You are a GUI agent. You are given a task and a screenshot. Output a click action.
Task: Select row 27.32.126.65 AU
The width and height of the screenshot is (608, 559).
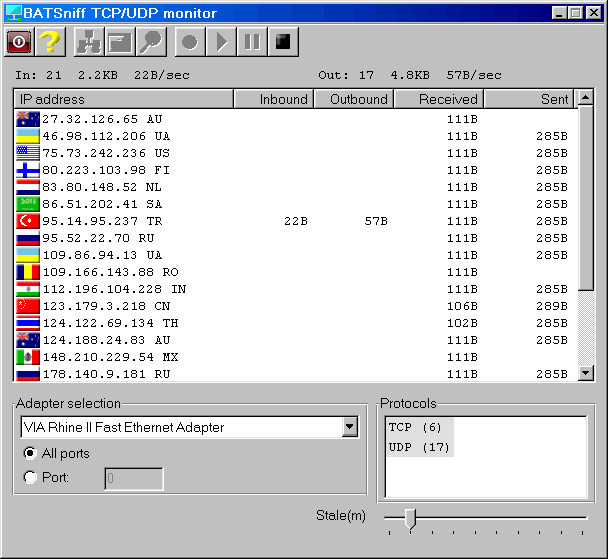pyautogui.click(x=296, y=119)
